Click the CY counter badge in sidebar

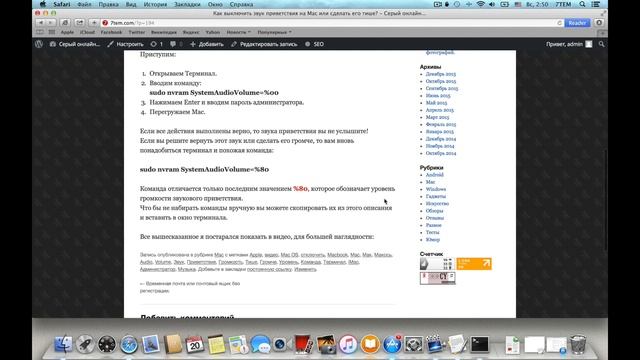tap(438, 278)
